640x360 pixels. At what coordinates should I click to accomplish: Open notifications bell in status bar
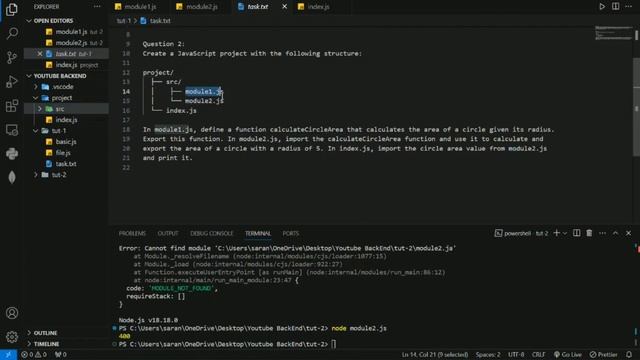[629, 355]
